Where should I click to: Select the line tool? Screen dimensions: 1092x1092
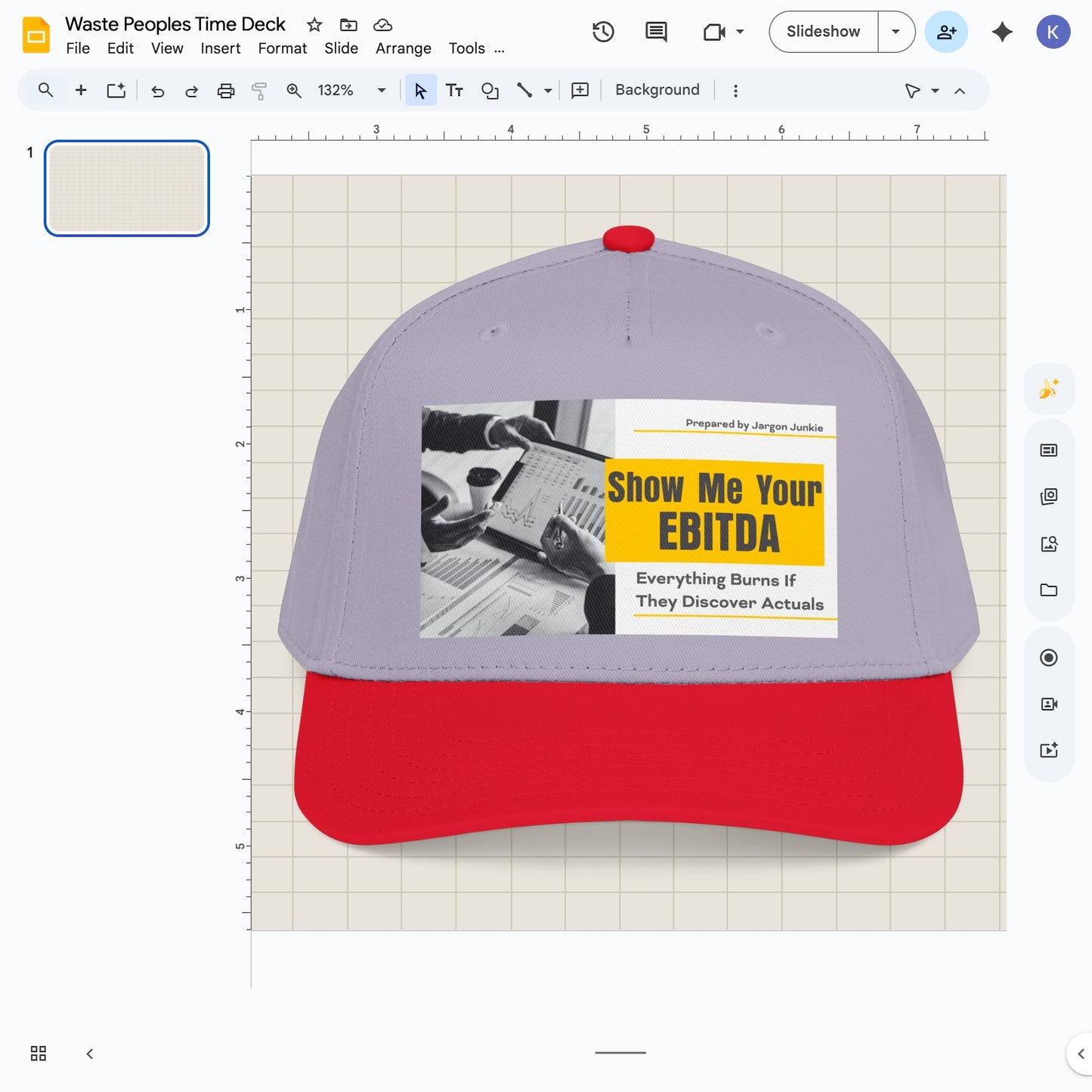click(524, 91)
